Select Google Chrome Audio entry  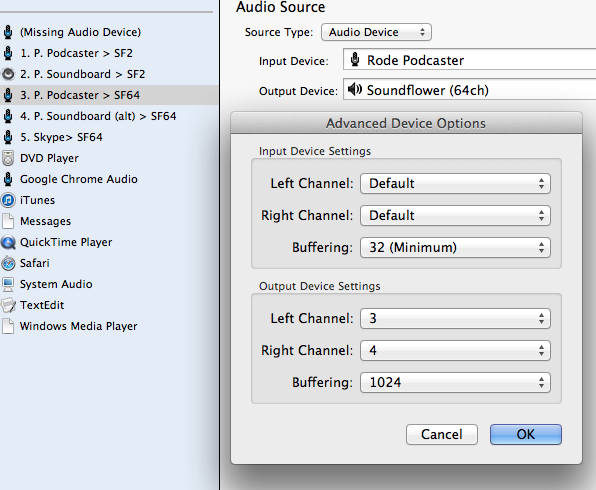(x=109, y=179)
